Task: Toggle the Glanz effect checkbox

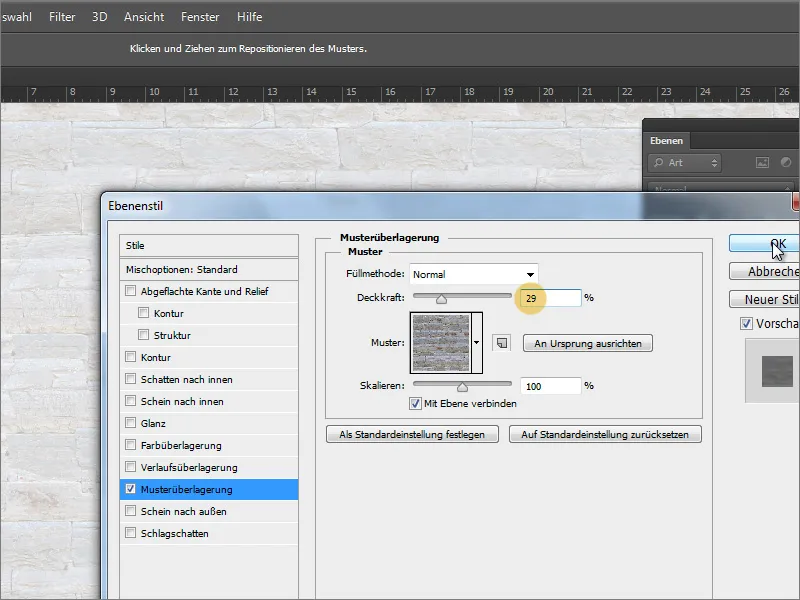Action: click(131, 422)
